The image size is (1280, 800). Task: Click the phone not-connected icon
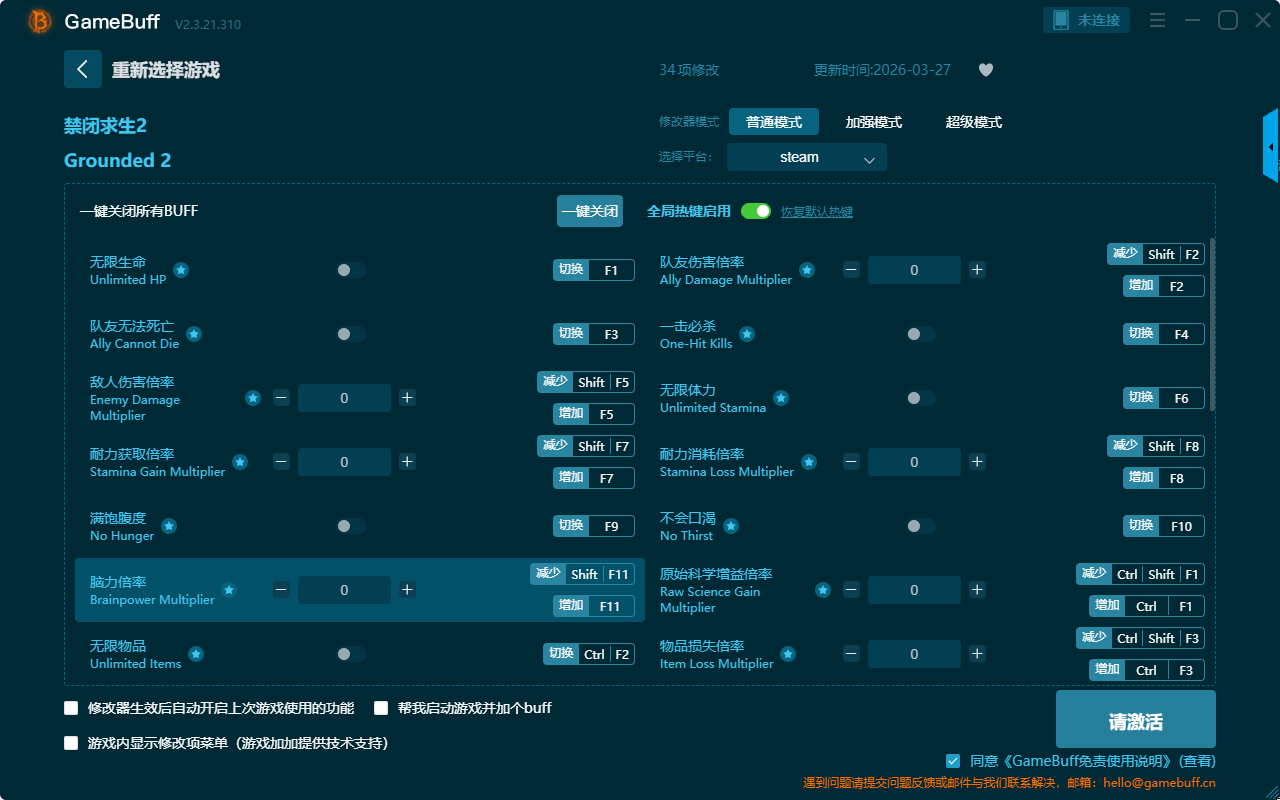point(1061,20)
